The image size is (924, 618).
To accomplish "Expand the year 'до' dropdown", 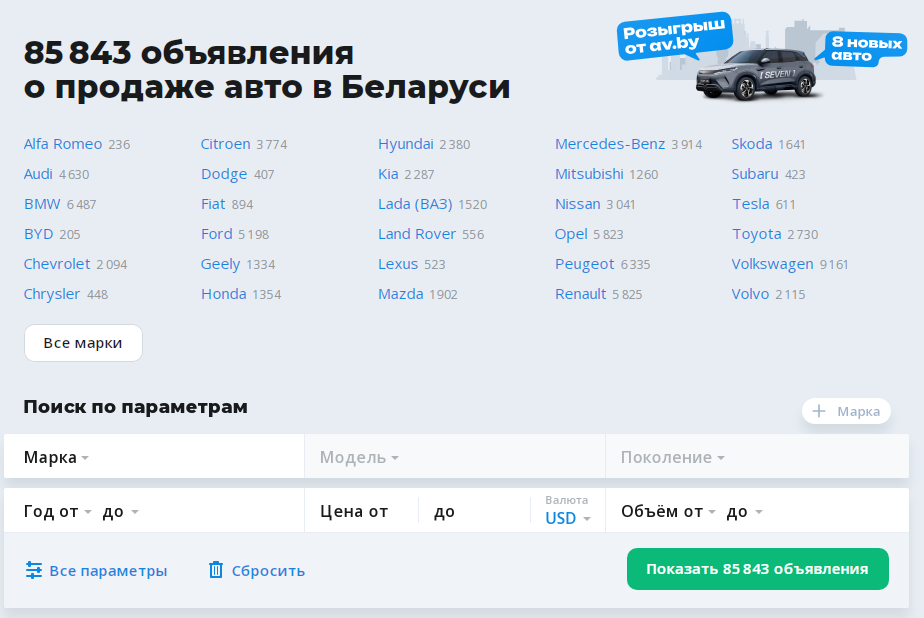I will tap(121, 511).
